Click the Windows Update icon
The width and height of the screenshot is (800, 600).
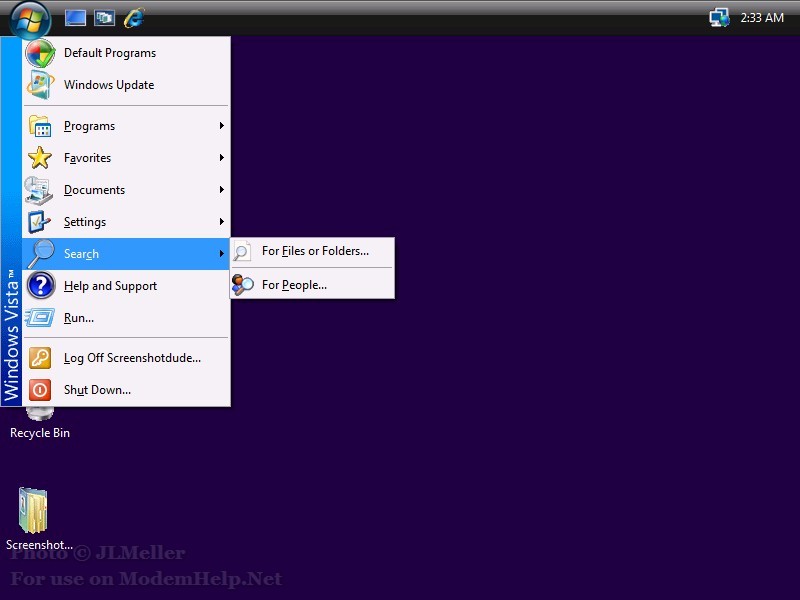click(x=40, y=85)
